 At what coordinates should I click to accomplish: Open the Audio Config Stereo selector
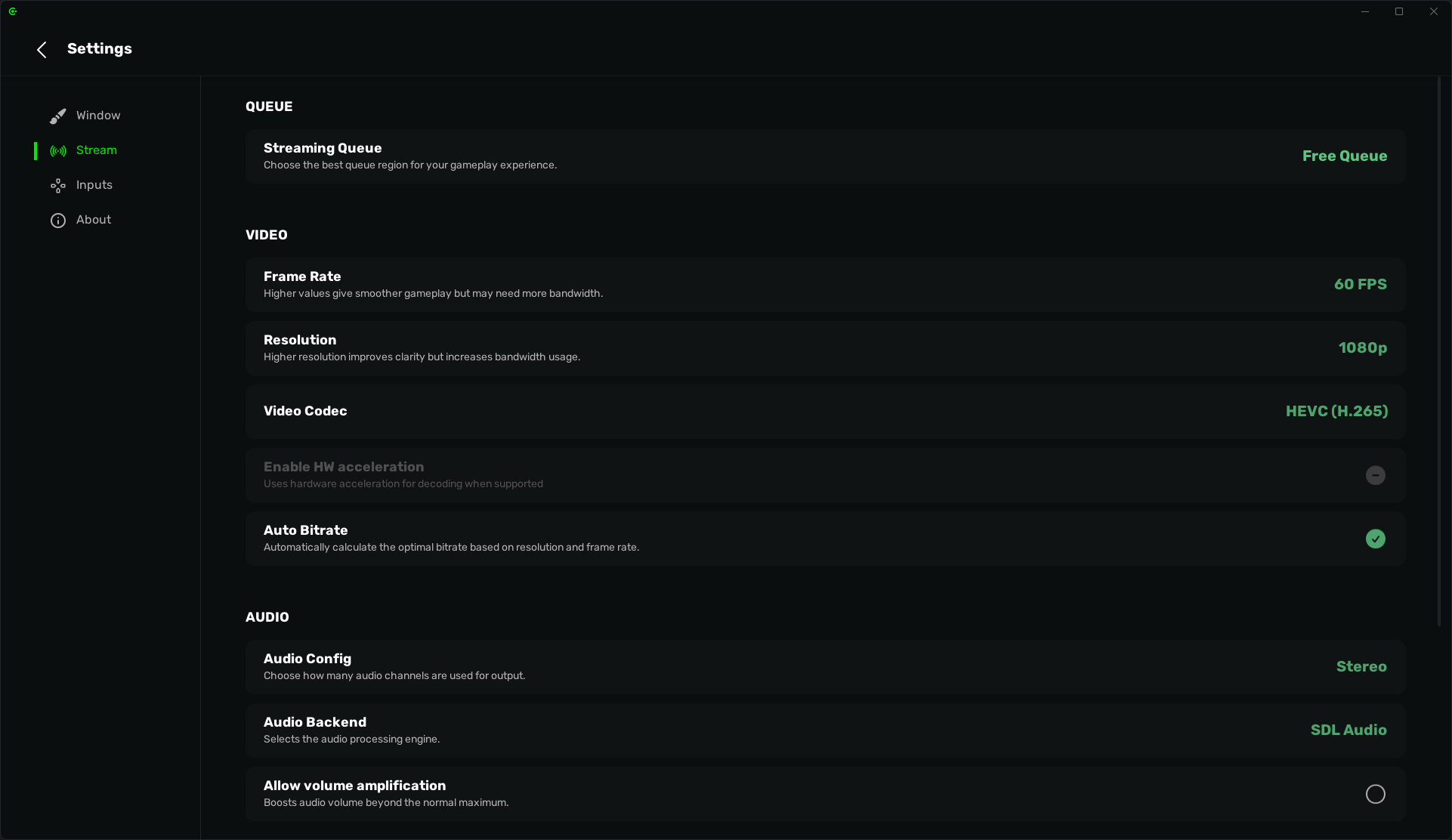[1361, 667]
